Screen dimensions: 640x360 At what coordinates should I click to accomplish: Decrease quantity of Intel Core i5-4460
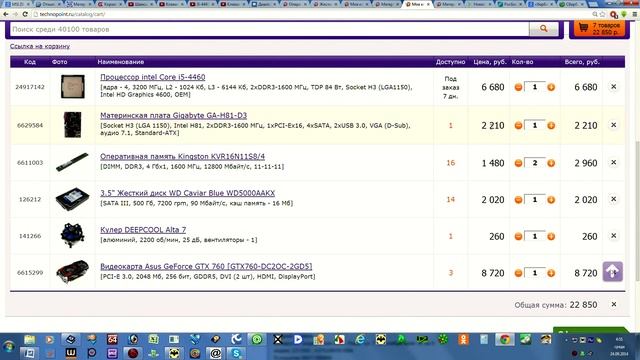click(518, 87)
